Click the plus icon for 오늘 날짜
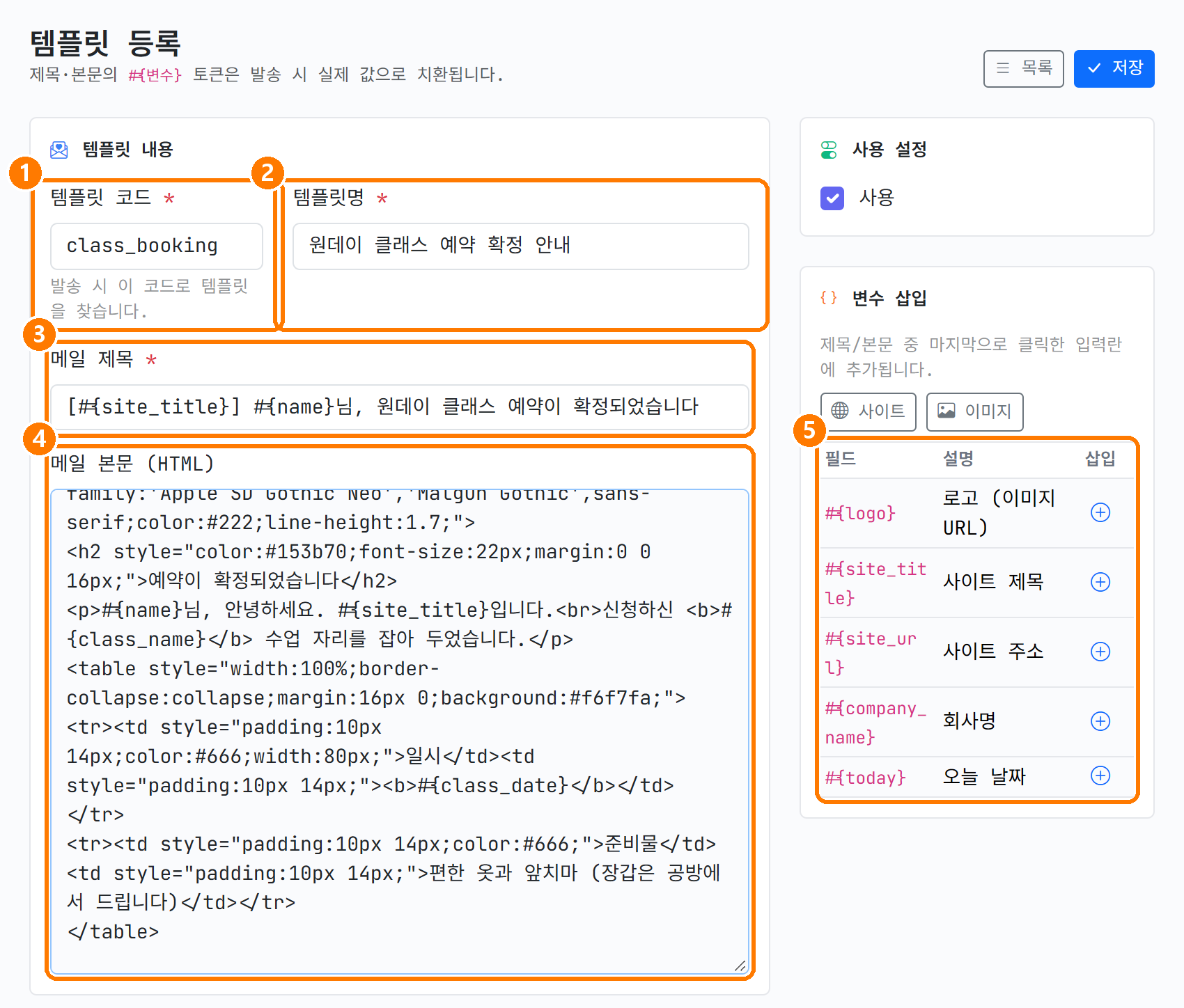 tap(1100, 776)
